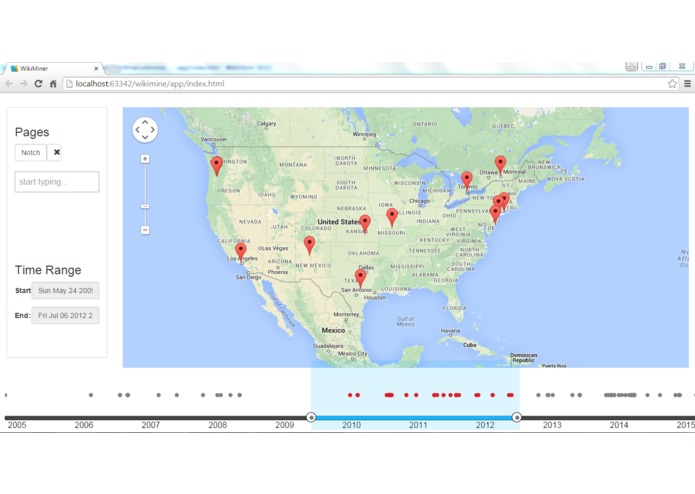Zoom out the map with the minus button
The height and width of the screenshot is (494, 695).
pyautogui.click(x=145, y=230)
